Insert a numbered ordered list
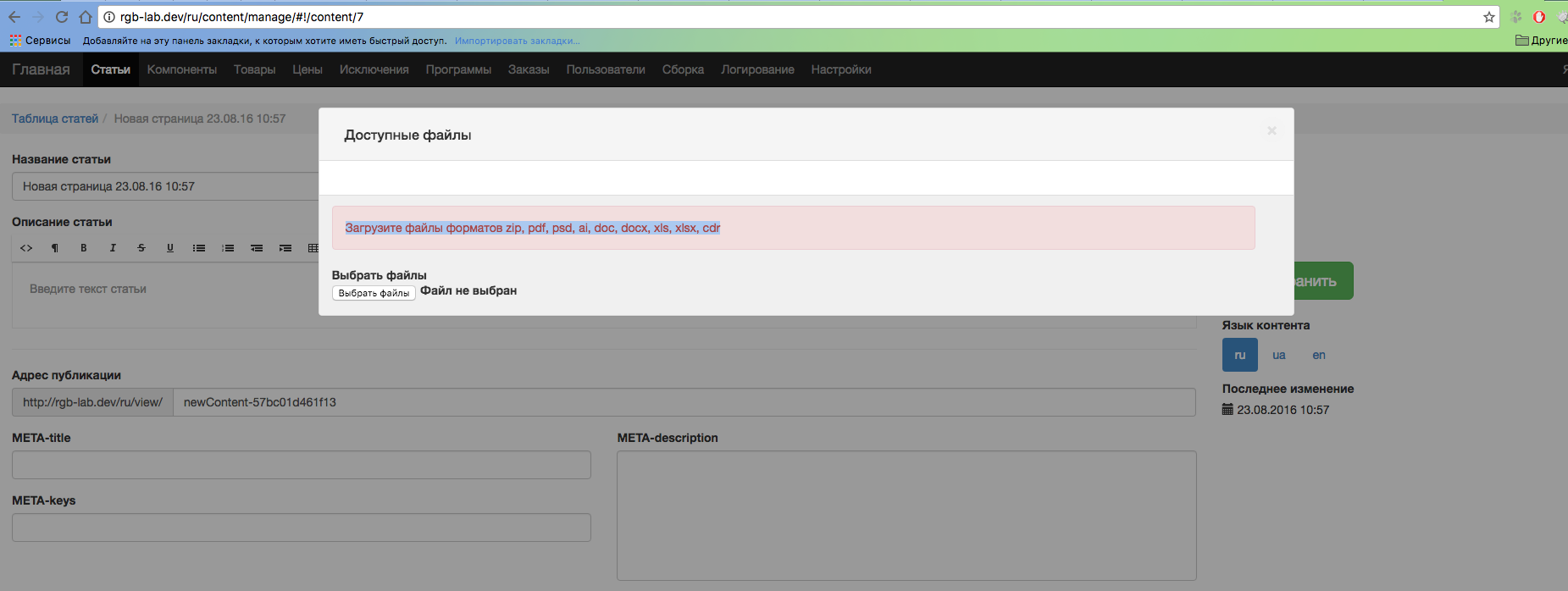 pos(228,248)
